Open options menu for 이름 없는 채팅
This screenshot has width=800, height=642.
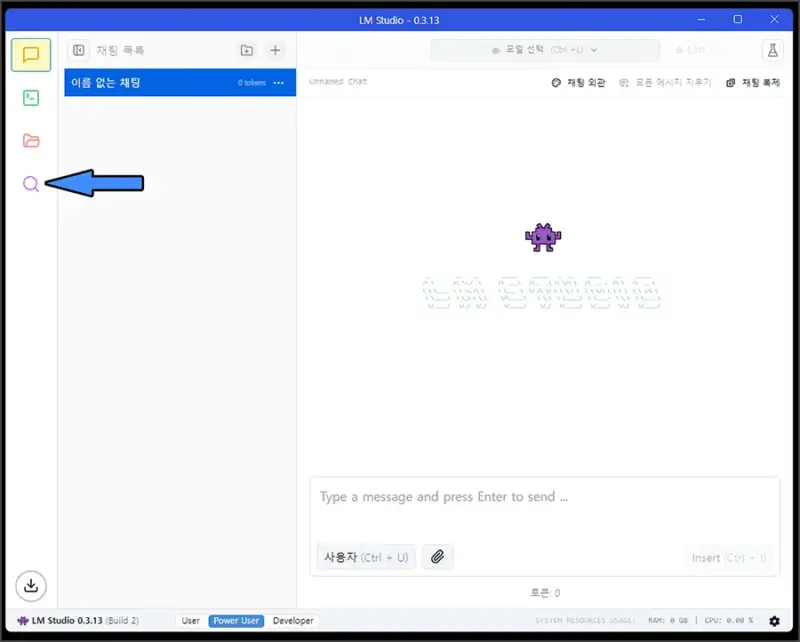[x=279, y=83]
